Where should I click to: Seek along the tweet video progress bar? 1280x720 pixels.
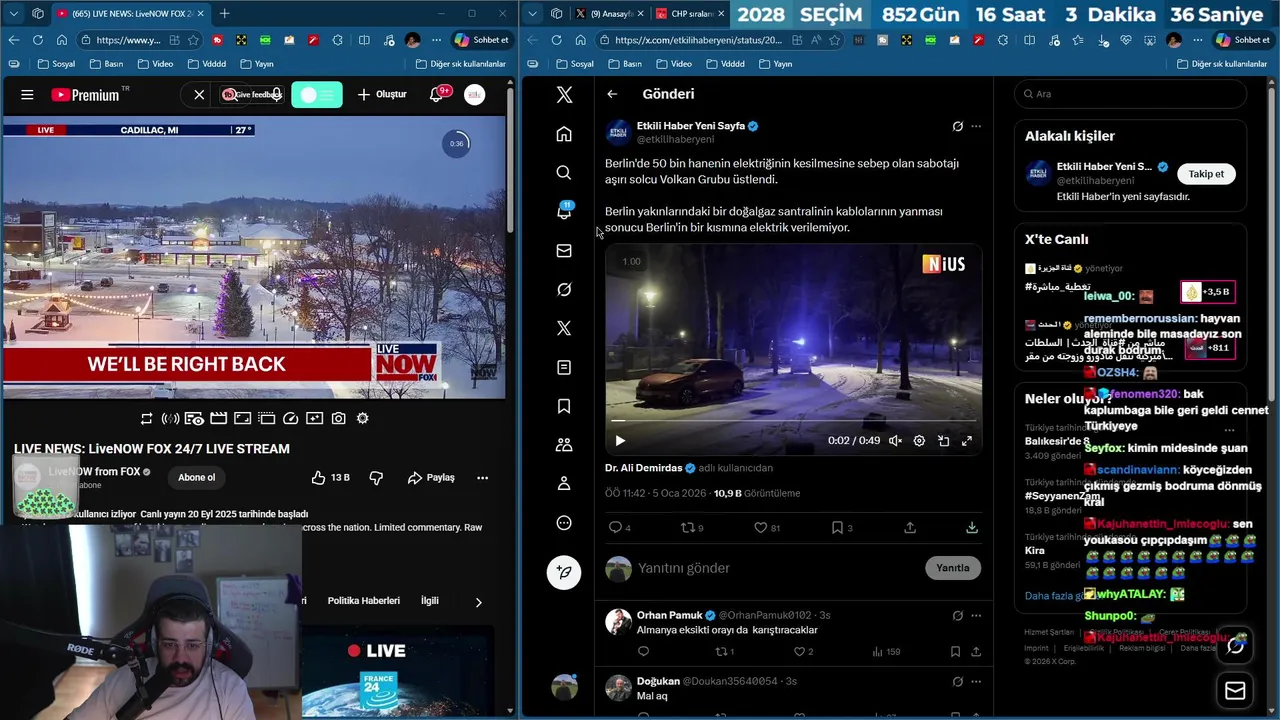[x=793, y=421]
